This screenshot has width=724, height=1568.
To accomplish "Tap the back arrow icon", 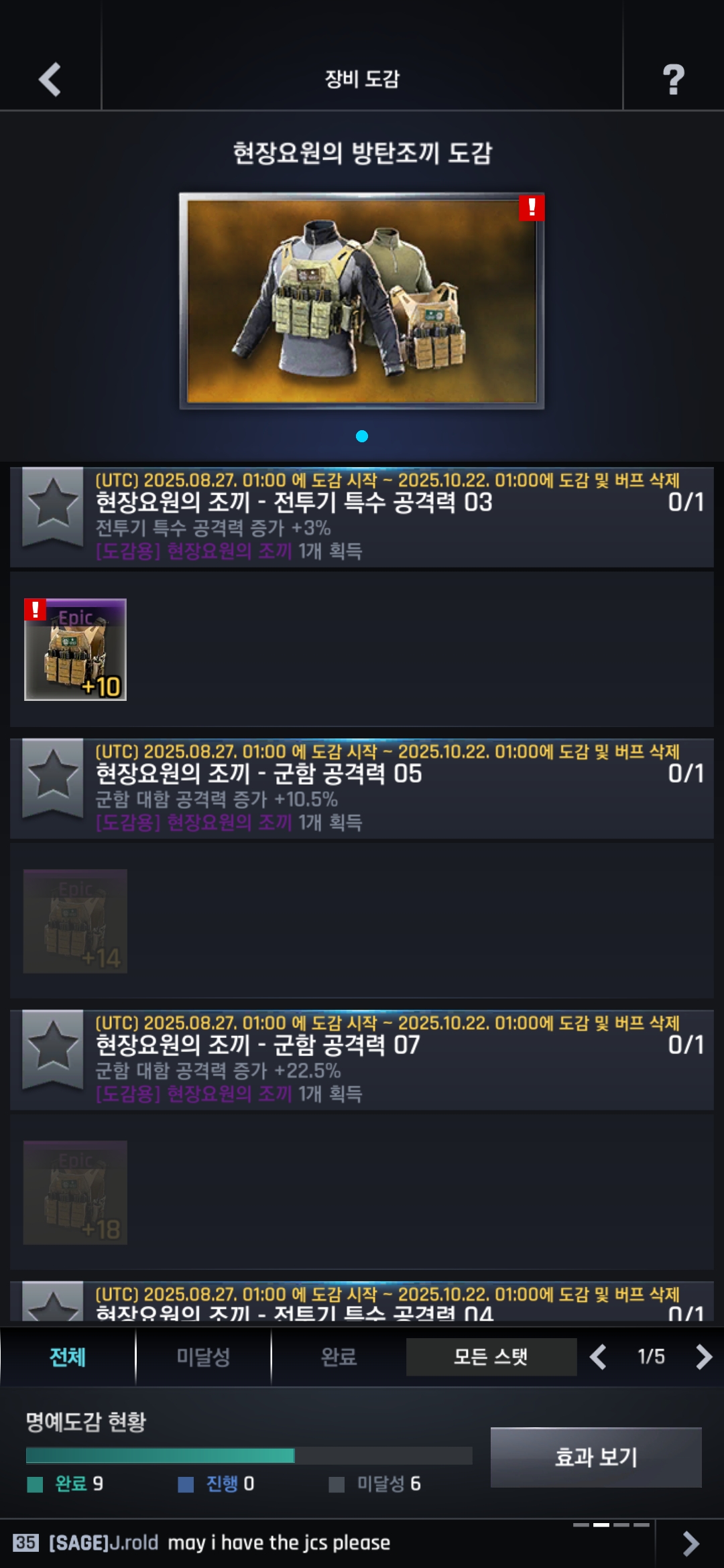I will (x=50, y=80).
